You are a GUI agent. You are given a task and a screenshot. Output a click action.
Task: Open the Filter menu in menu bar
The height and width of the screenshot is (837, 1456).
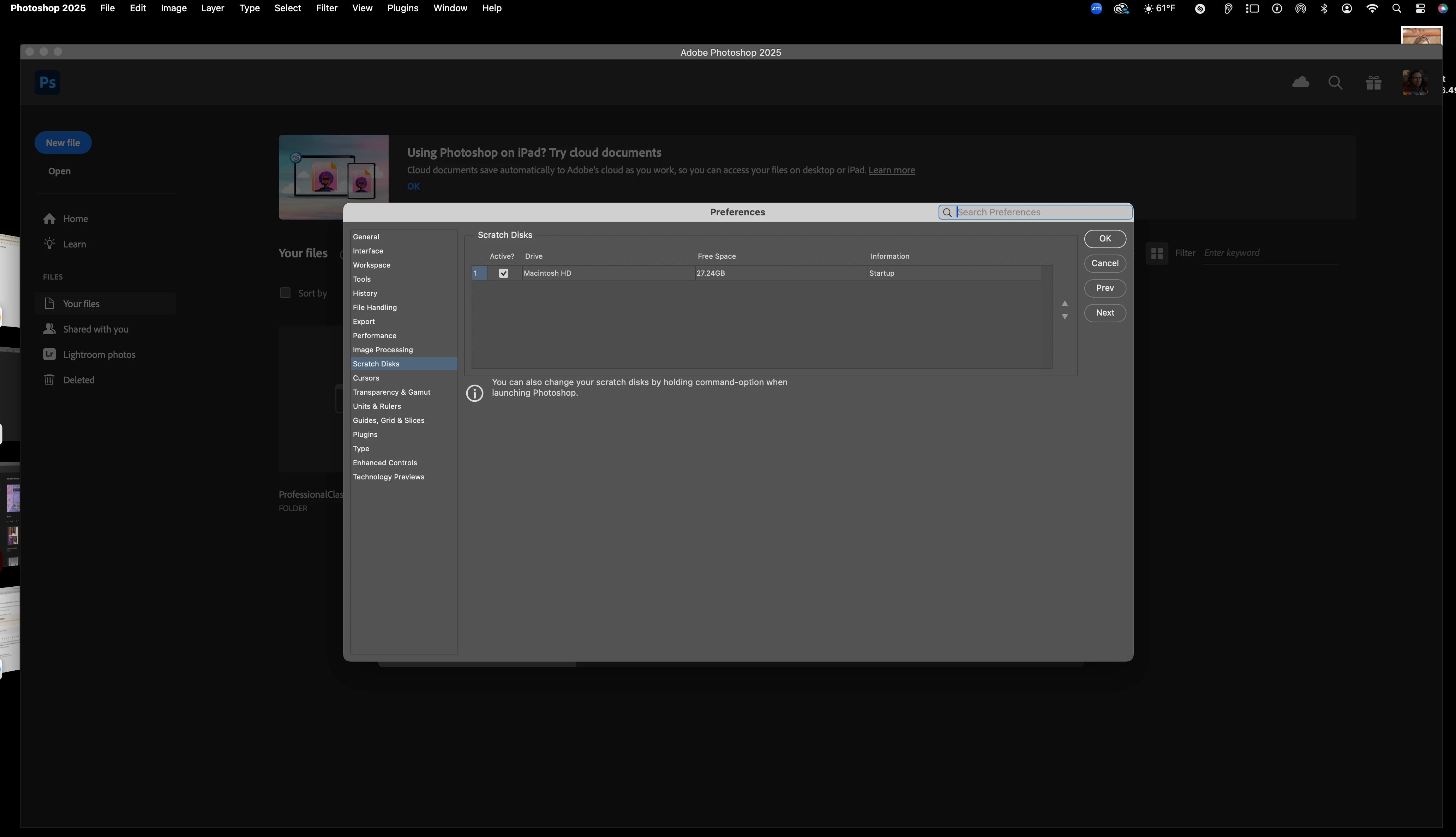(x=326, y=8)
